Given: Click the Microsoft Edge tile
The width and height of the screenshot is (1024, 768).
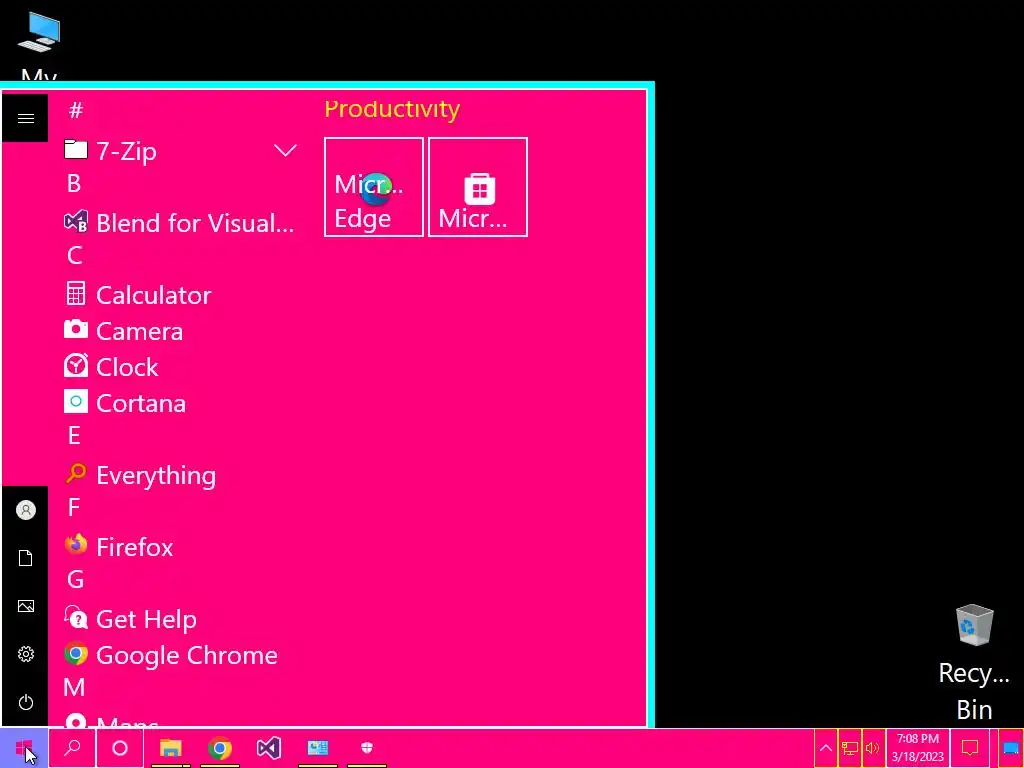Looking at the screenshot, I should point(374,187).
